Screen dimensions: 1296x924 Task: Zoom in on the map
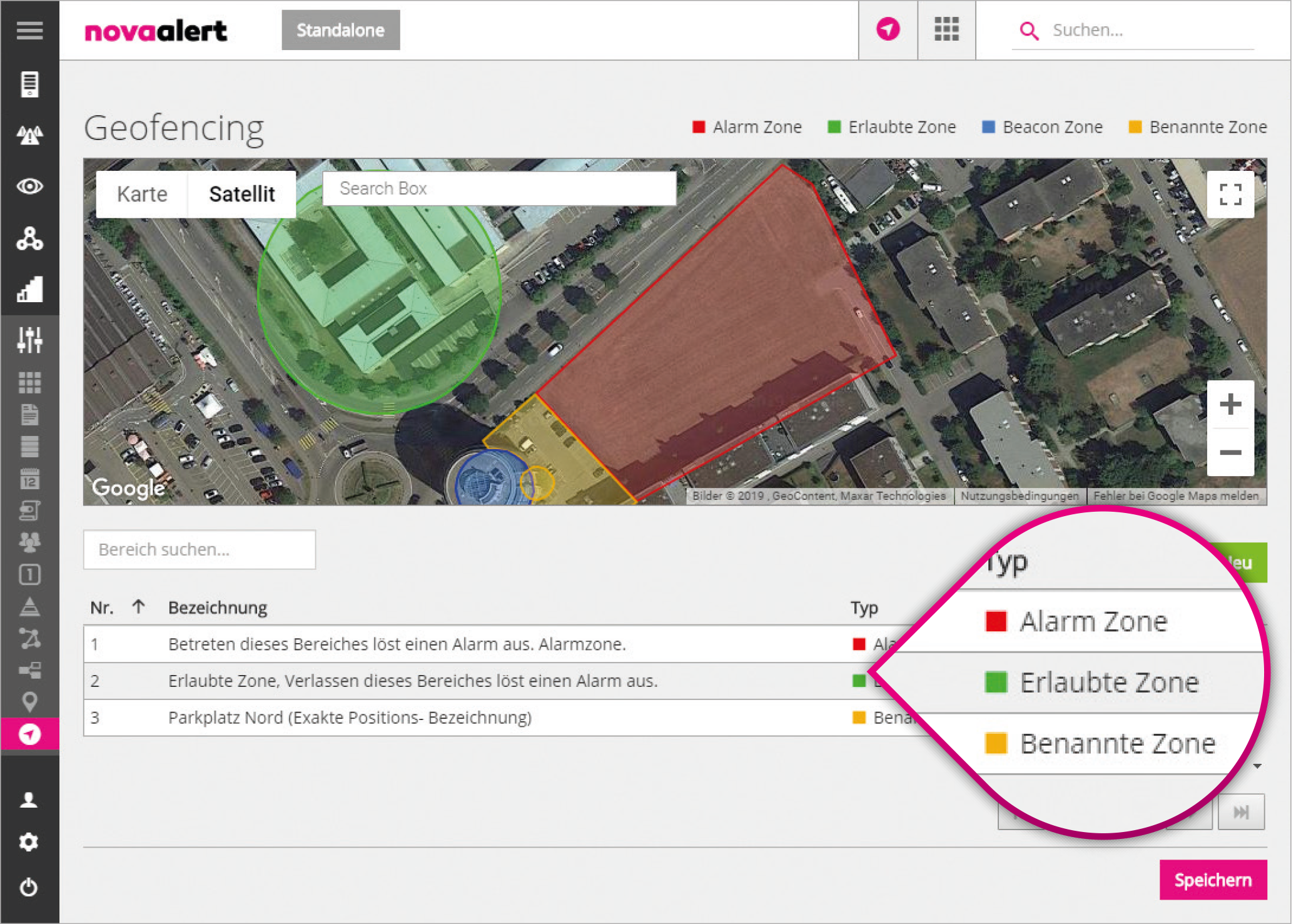click(1230, 404)
